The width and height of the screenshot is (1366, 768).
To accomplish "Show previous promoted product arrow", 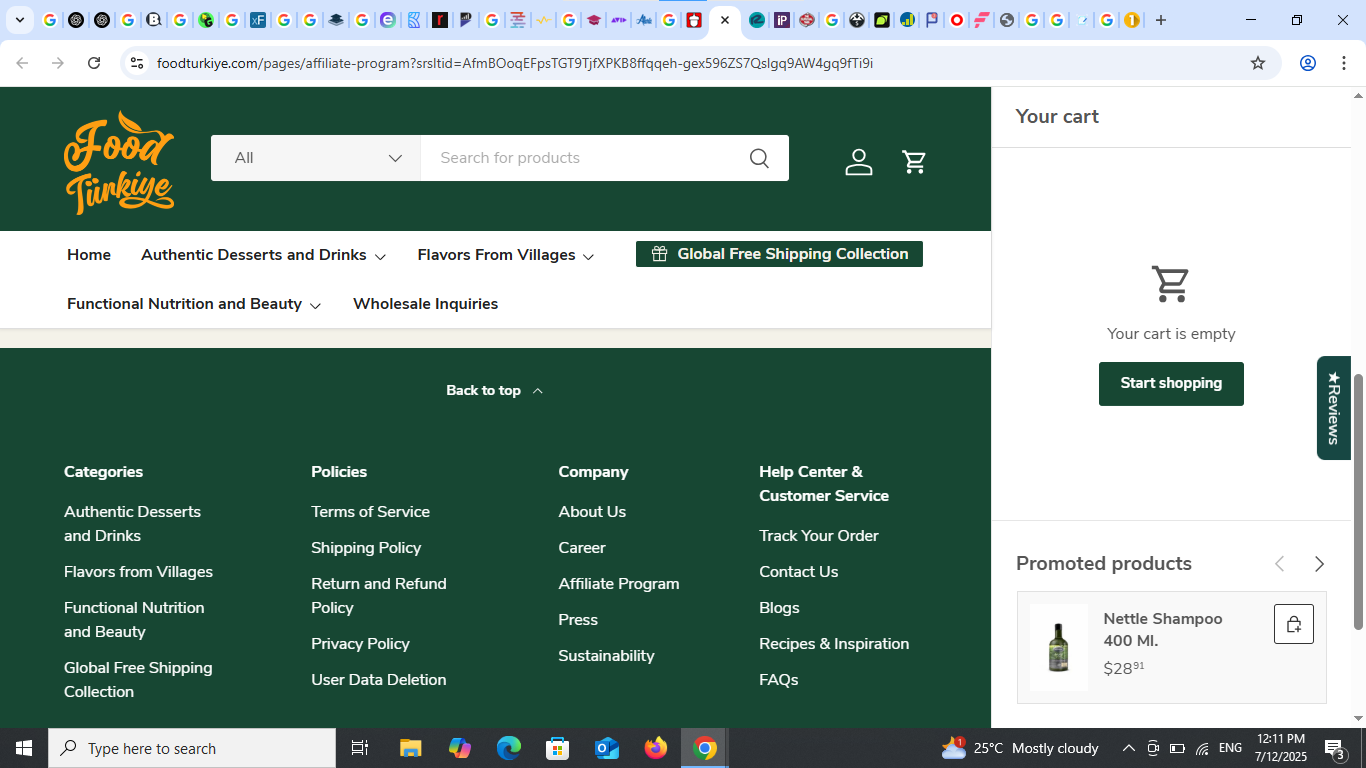I will coord(1279,564).
